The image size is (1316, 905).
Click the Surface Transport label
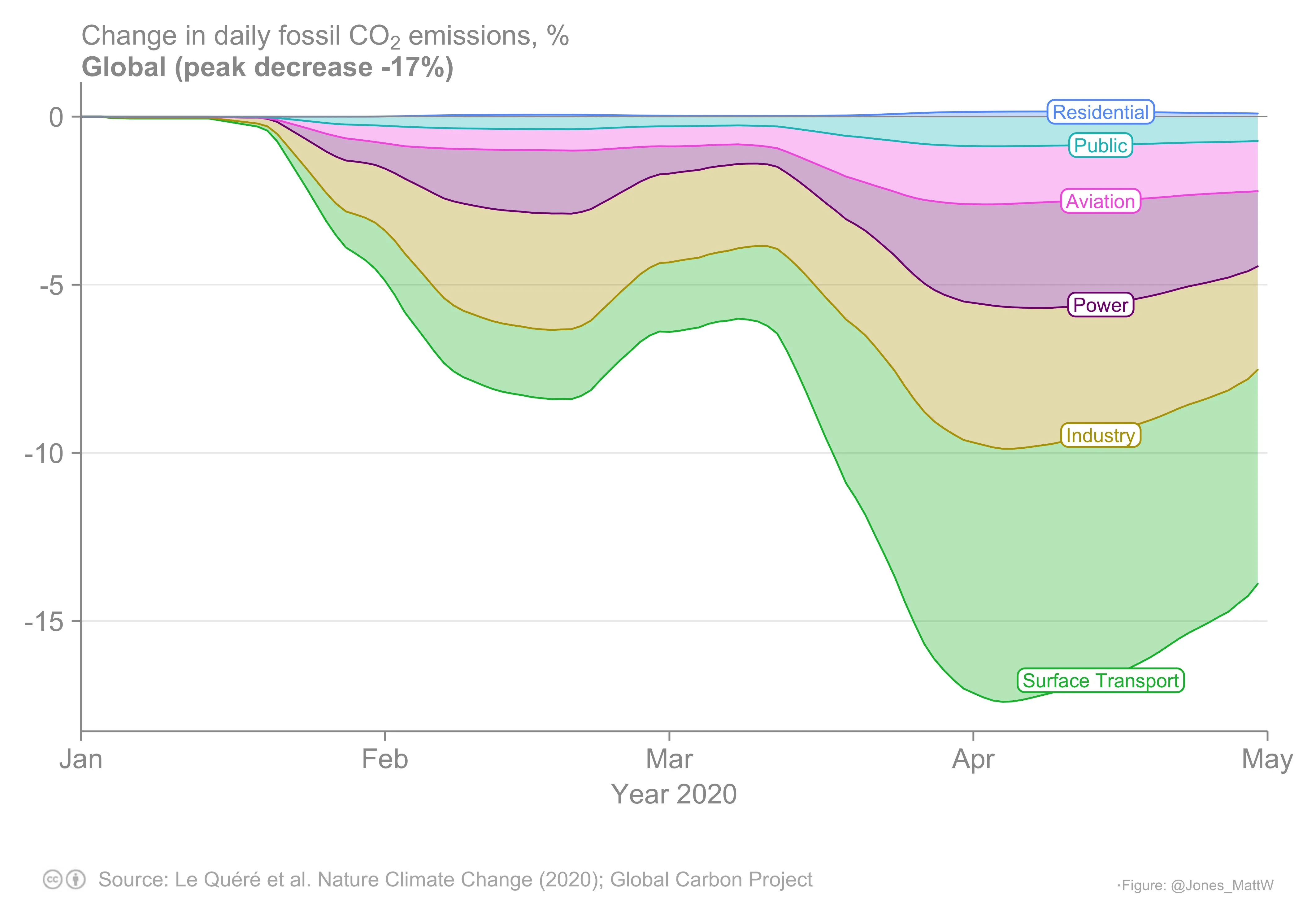1100,681
